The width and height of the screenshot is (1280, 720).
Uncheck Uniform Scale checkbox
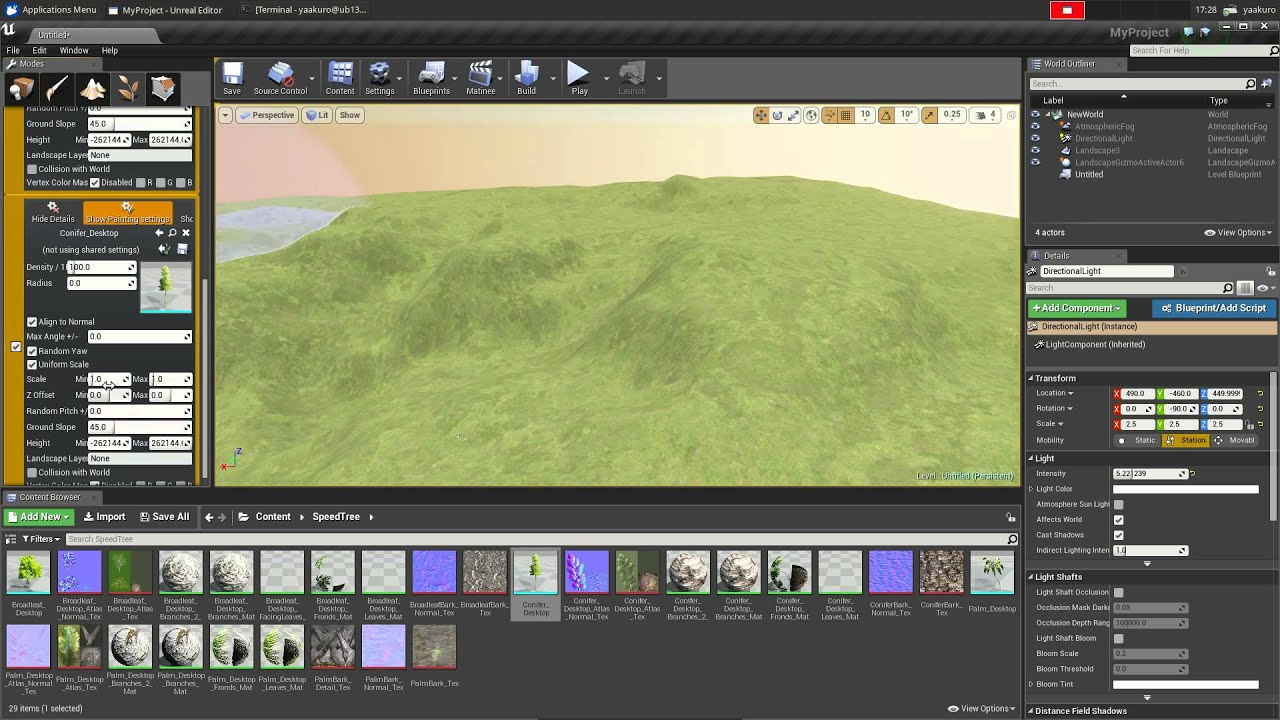point(32,364)
